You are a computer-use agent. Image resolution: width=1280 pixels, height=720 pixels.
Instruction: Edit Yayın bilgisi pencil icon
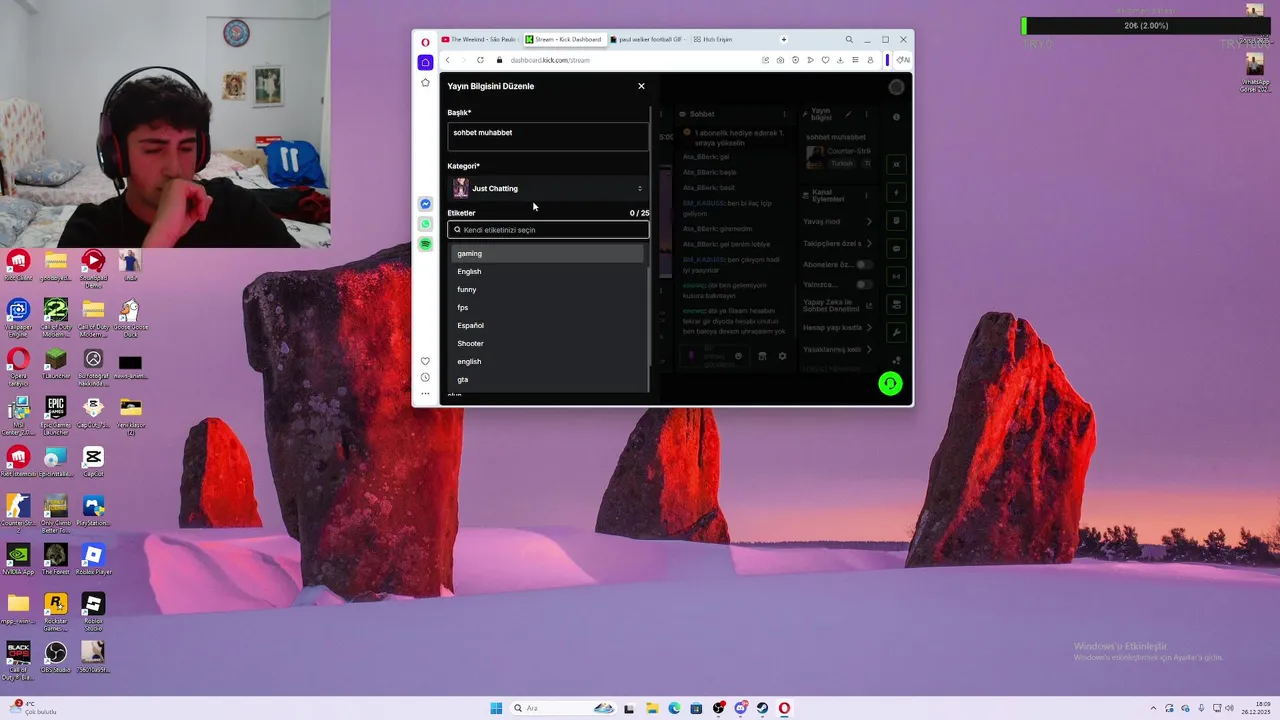click(849, 114)
